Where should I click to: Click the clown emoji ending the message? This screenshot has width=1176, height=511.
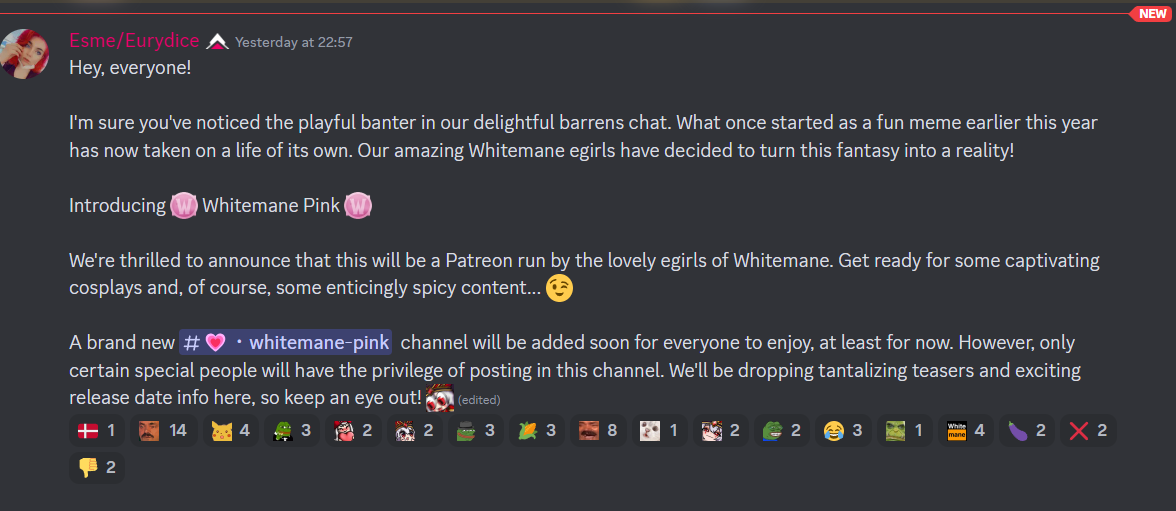coord(440,398)
